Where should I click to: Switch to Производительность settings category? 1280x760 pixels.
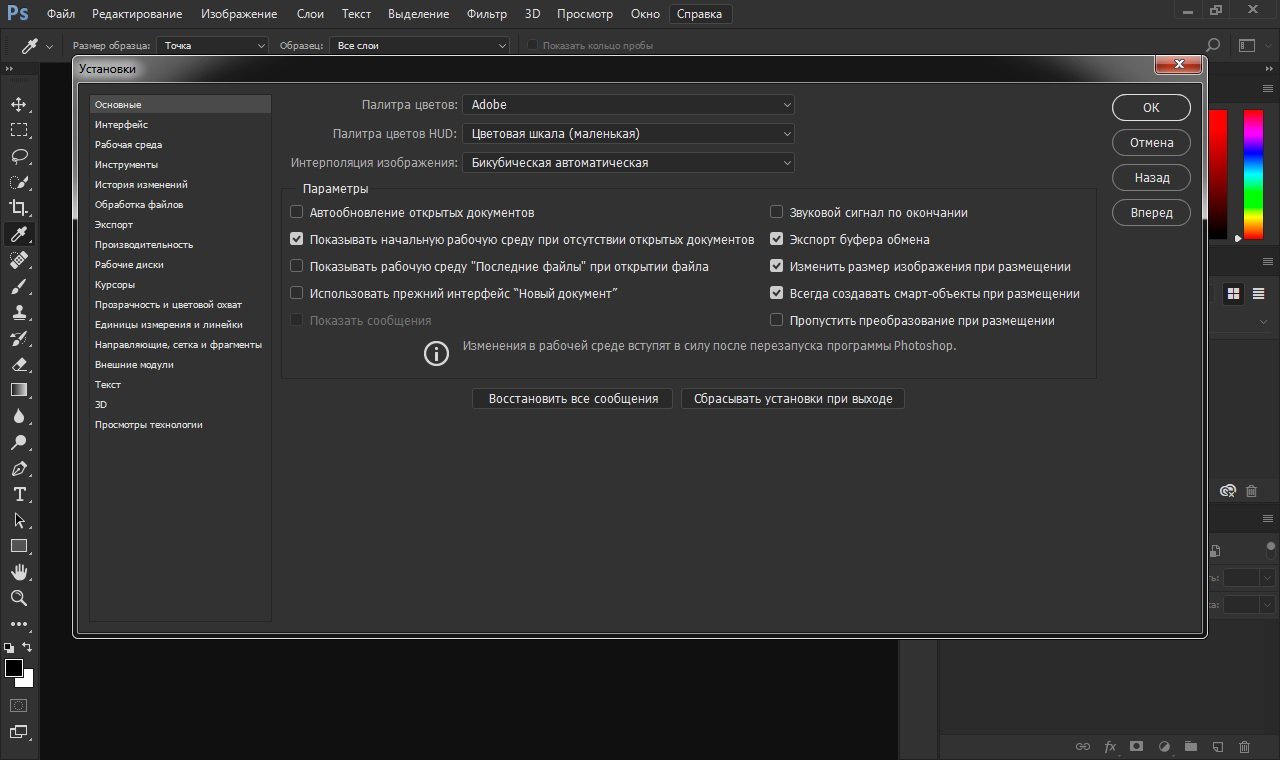point(144,245)
